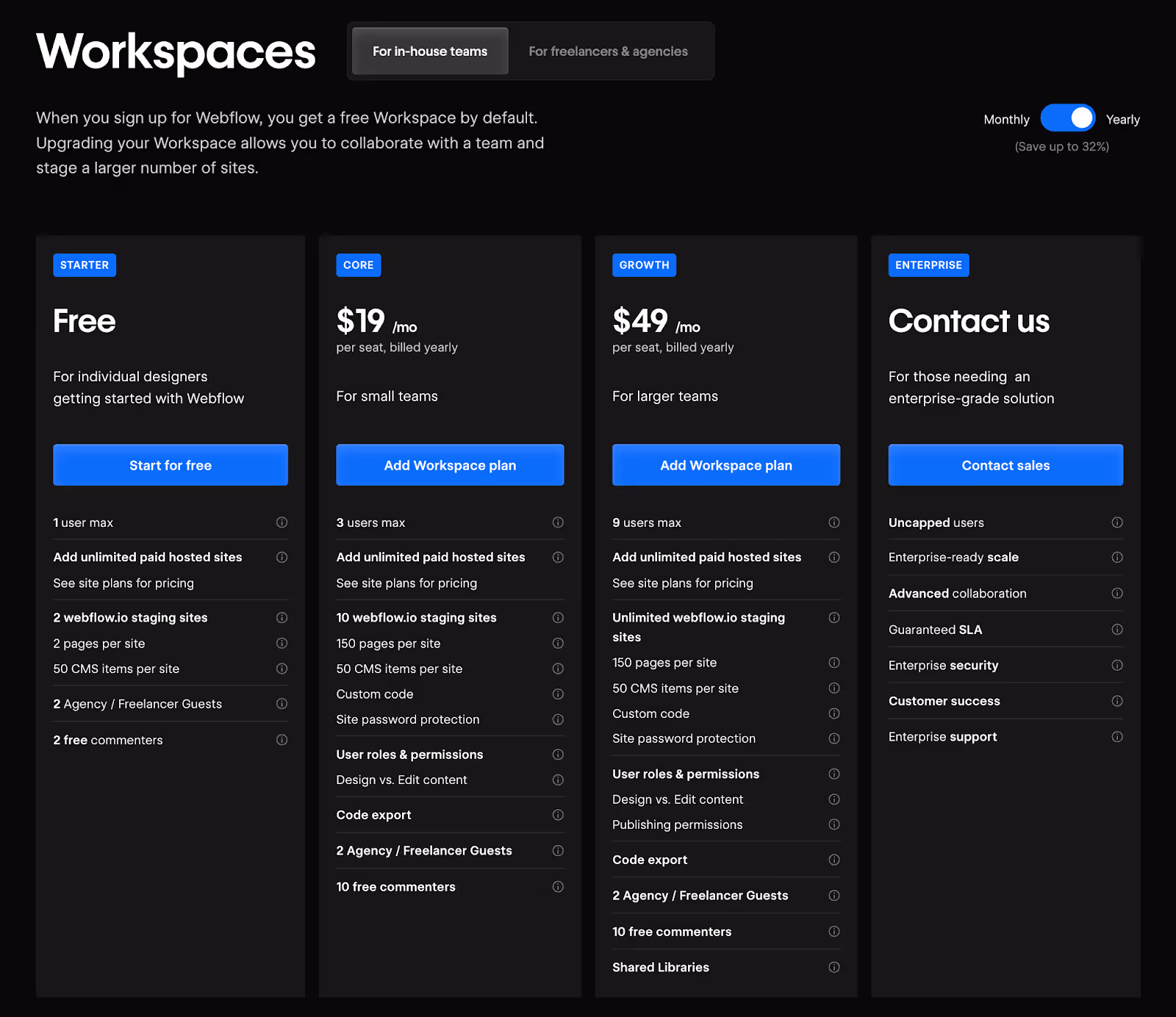Screen dimensions: 1176x1017
Task: Open info icon for Uncapped users
Action: pos(1117,522)
